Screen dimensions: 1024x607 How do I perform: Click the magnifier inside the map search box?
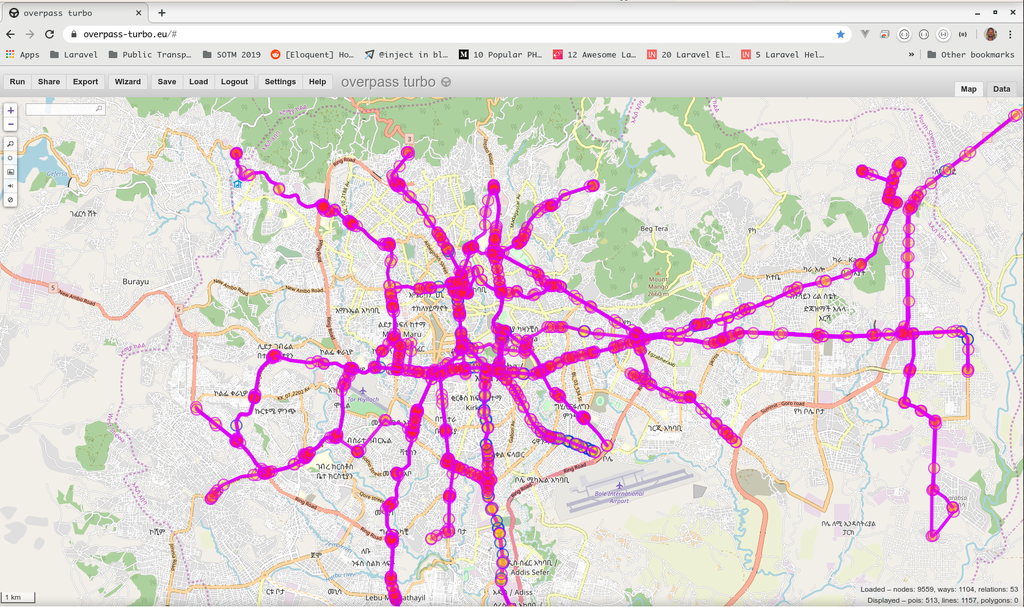click(x=99, y=108)
